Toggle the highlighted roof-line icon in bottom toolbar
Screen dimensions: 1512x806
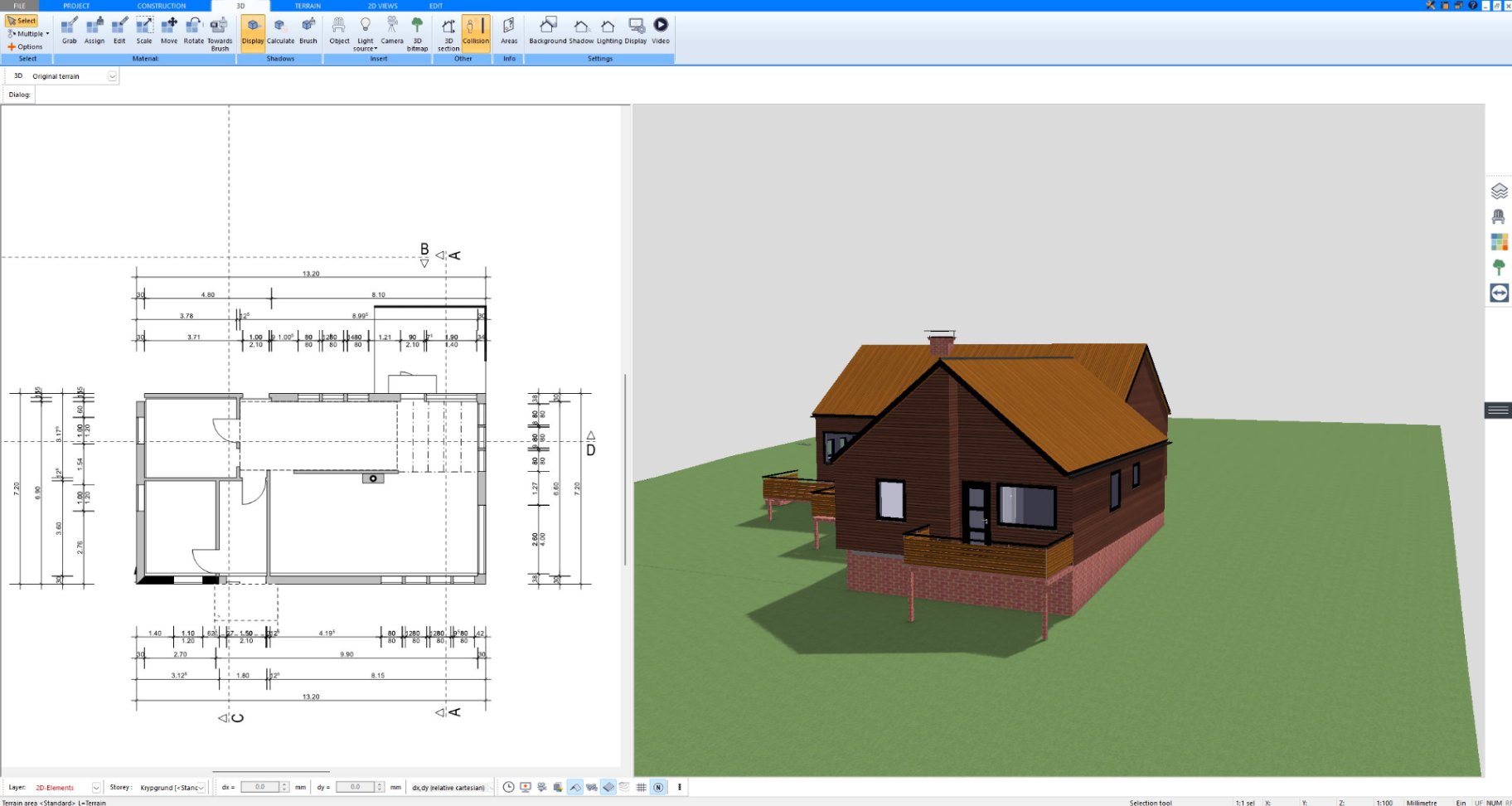click(x=574, y=787)
